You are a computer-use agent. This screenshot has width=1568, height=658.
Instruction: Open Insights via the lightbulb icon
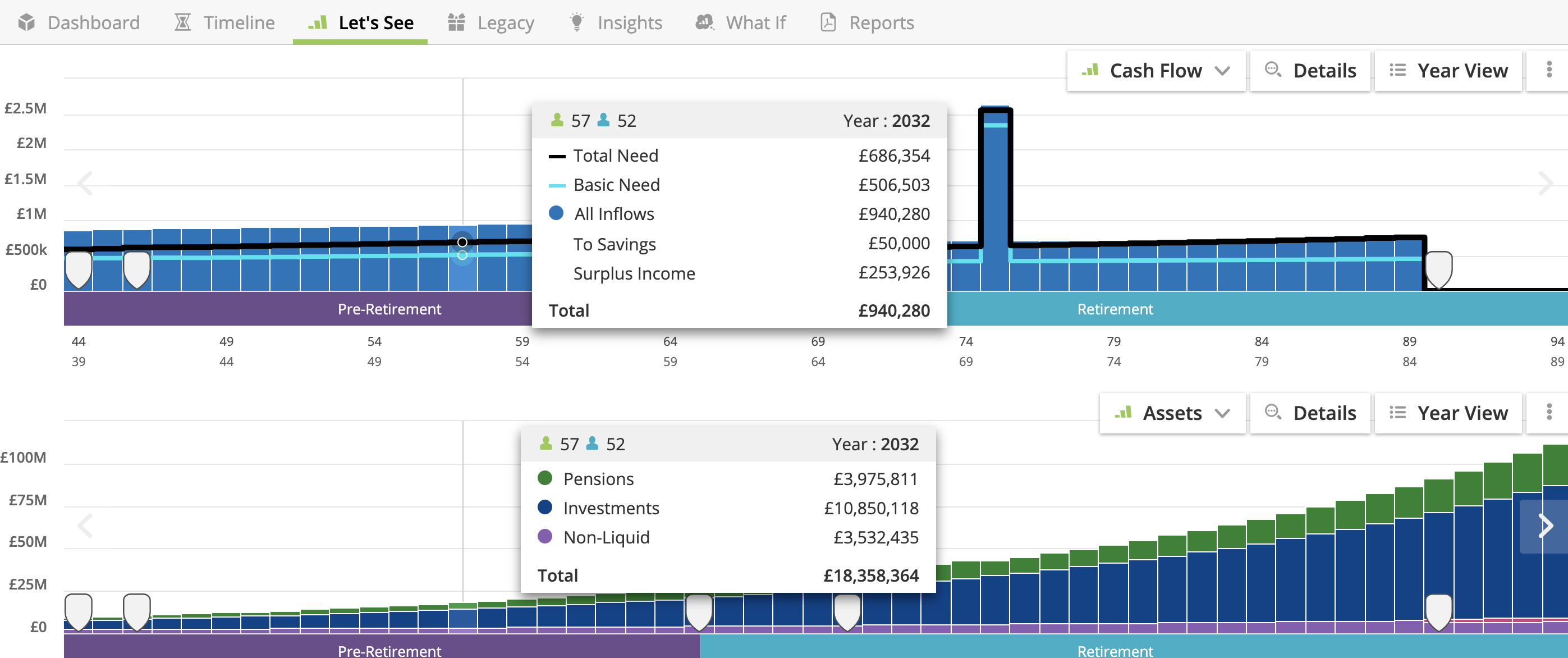pyautogui.click(x=575, y=22)
